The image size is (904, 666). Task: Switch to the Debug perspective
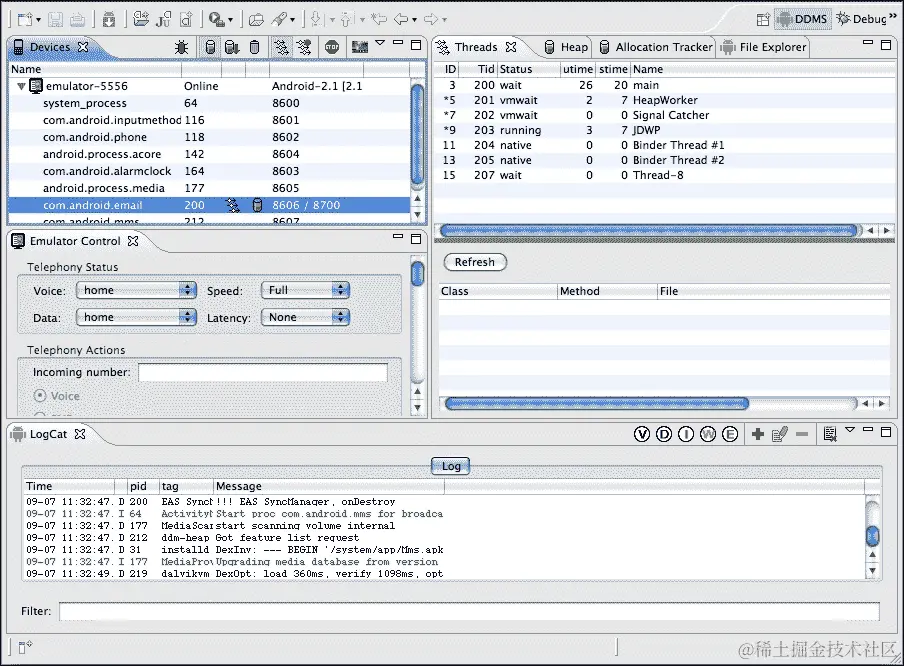[862, 19]
